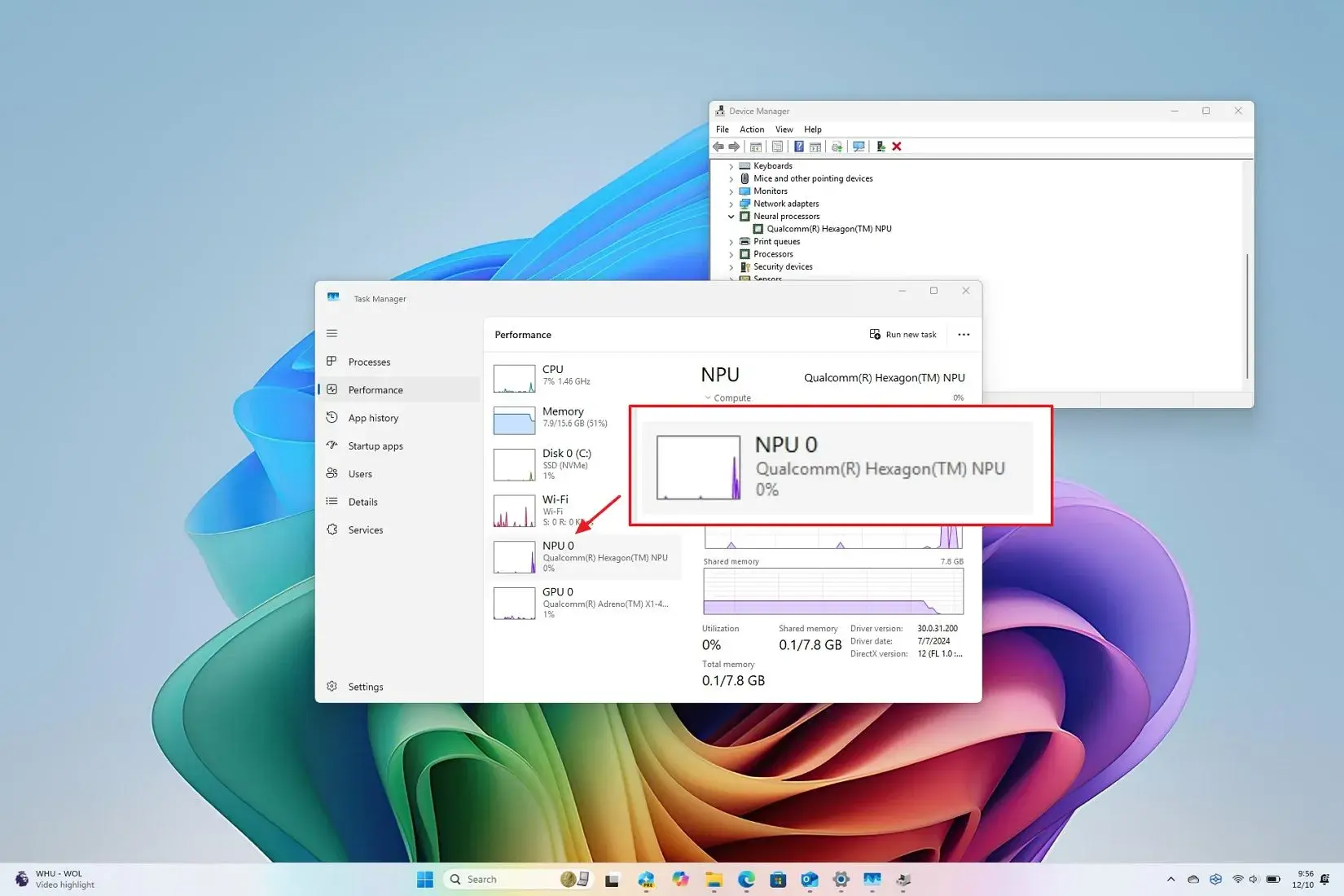
Task: Collapse the Compute graph dropdown
Action: pyautogui.click(x=708, y=398)
